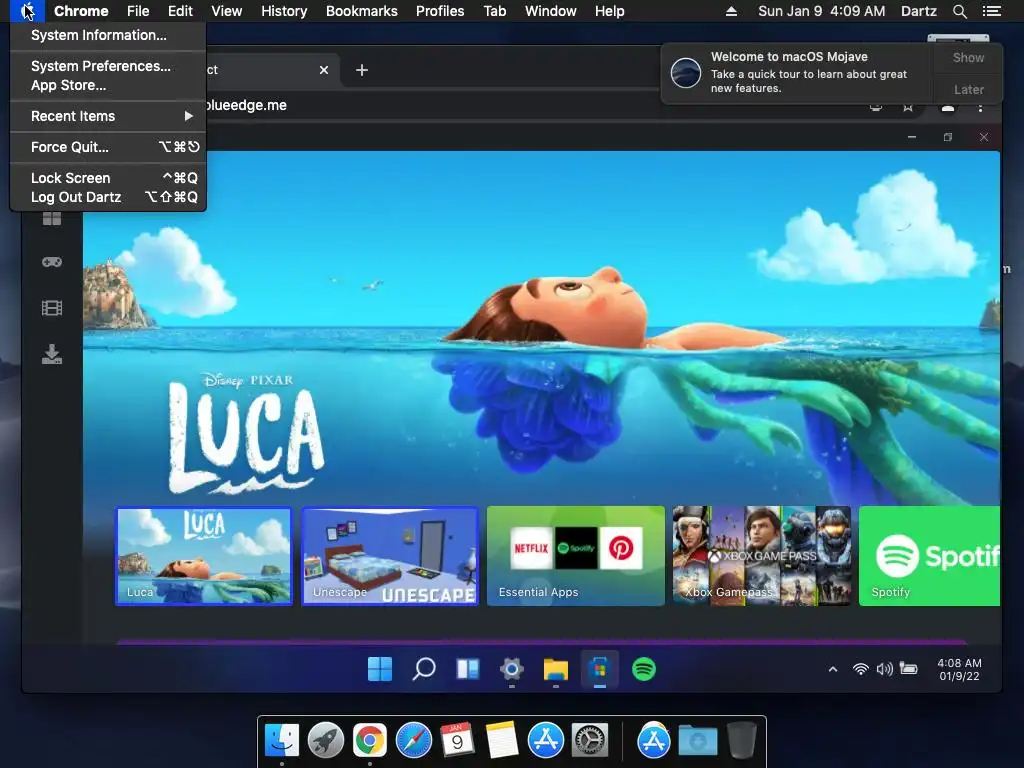Choose App Store from Apple menu
This screenshot has height=768, width=1024.
click(108, 85)
